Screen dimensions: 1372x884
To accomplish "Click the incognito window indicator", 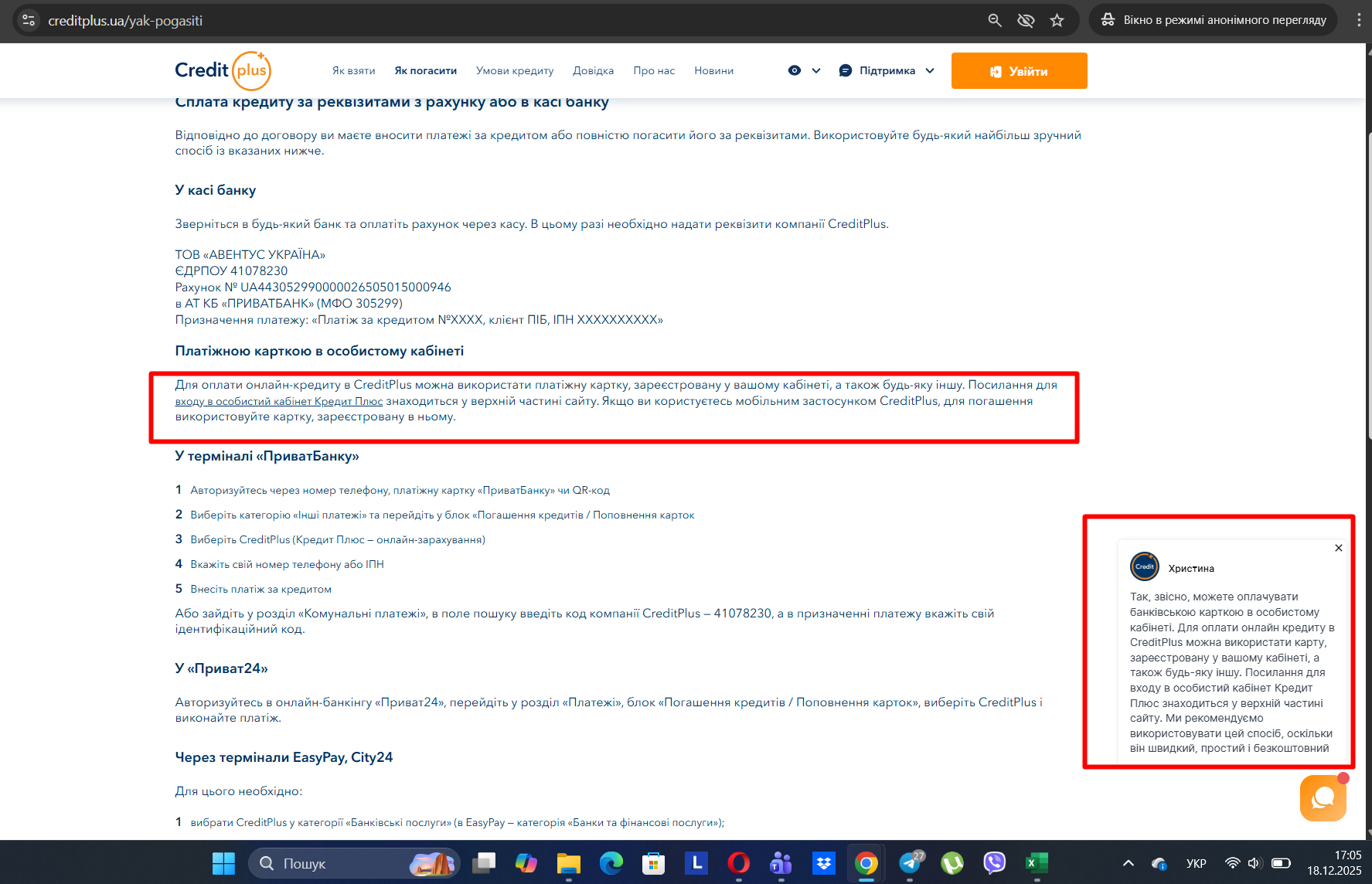I will pyautogui.click(x=1214, y=20).
